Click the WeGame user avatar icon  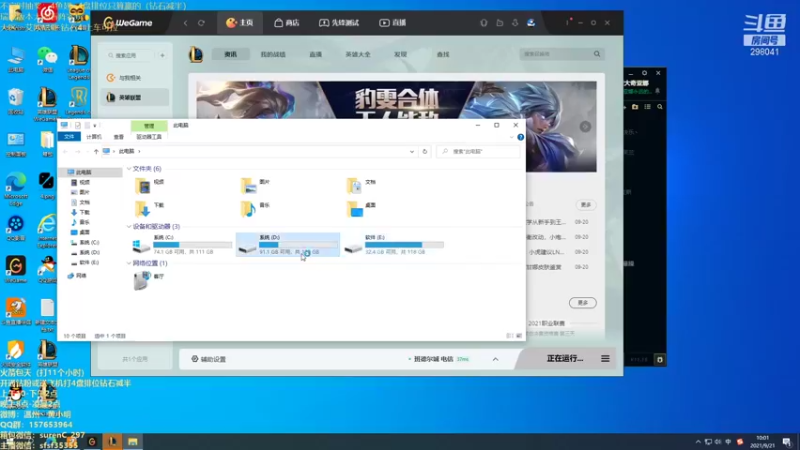click(x=531, y=23)
